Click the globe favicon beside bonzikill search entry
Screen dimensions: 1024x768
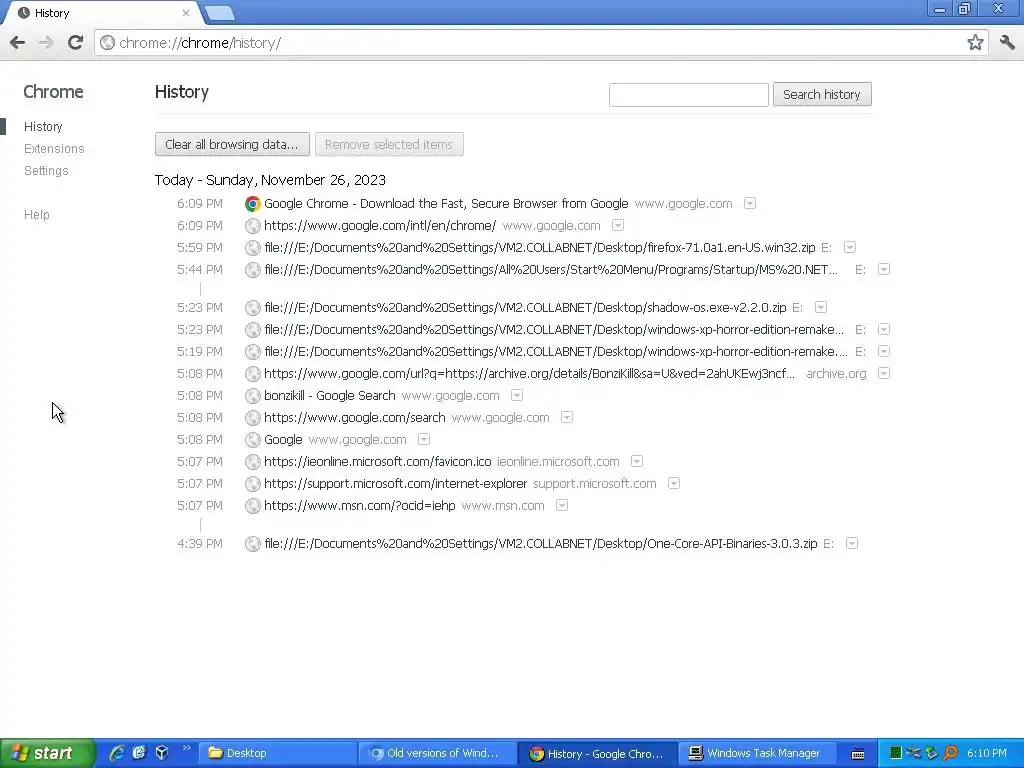[253, 396]
